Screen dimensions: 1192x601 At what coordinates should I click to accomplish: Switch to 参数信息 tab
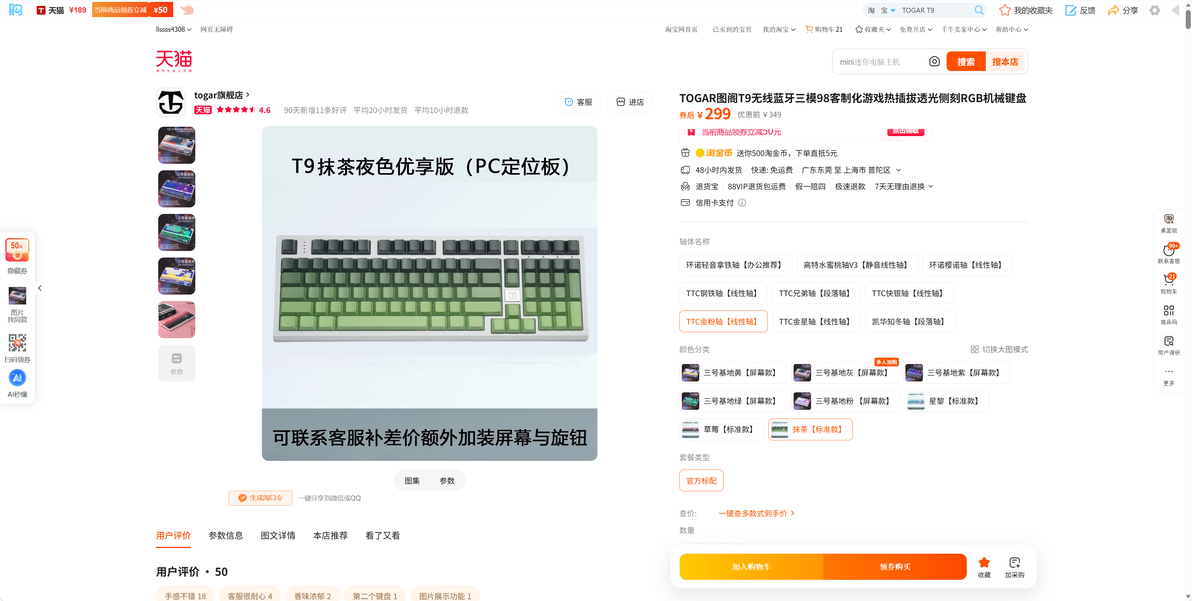[226, 536]
